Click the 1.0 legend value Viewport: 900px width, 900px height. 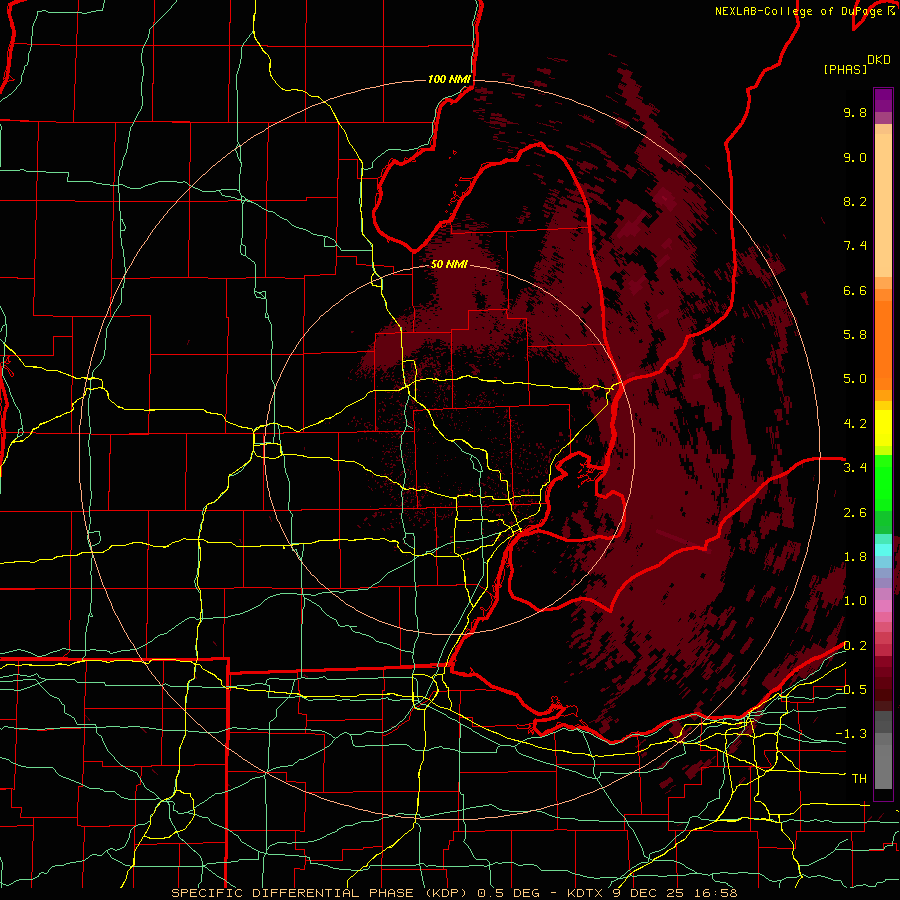[x=855, y=601]
